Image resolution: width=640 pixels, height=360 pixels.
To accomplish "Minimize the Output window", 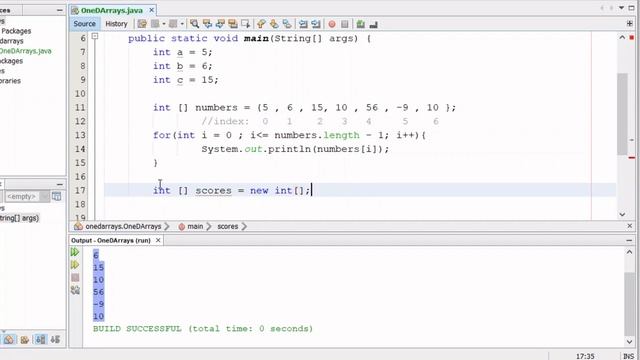I will (629, 240).
